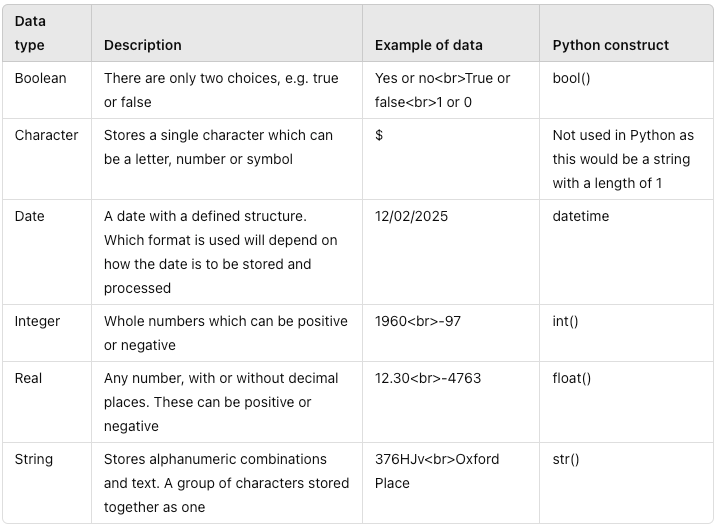Select the 'datetime' construct cell

pos(581,216)
